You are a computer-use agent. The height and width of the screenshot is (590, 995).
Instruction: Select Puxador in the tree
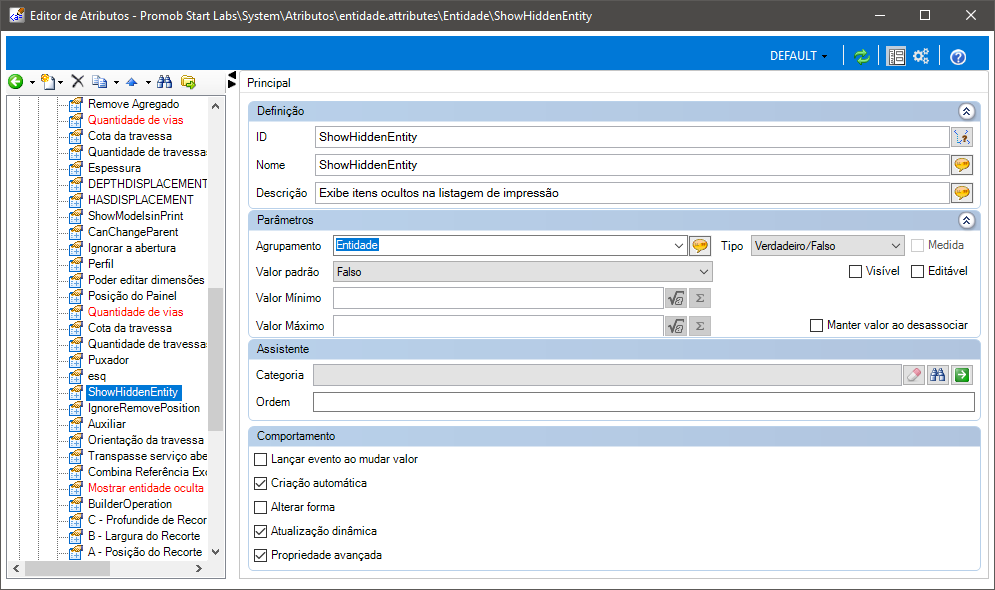click(108, 360)
